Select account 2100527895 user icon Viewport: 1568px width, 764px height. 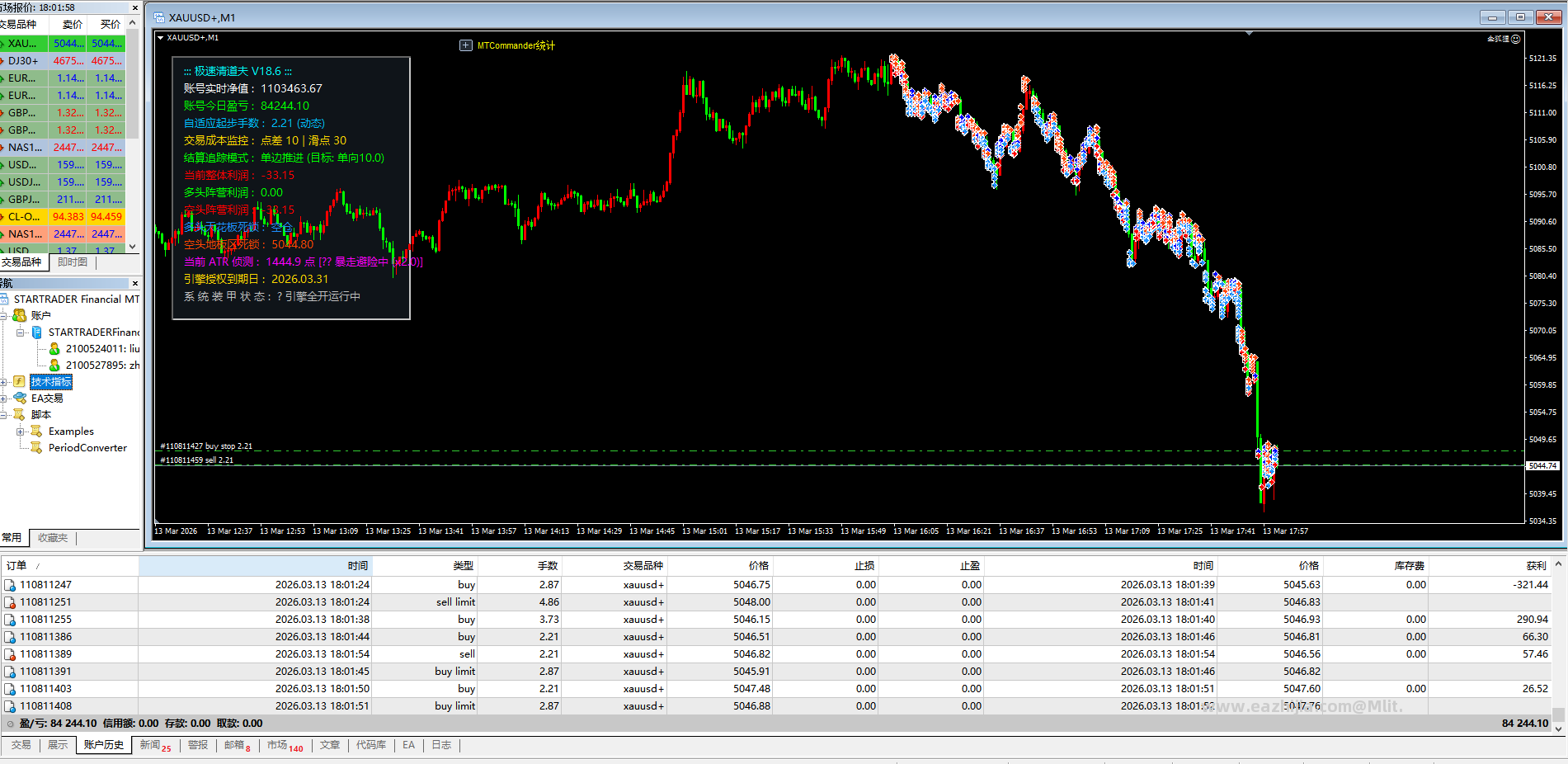[x=54, y=365]
